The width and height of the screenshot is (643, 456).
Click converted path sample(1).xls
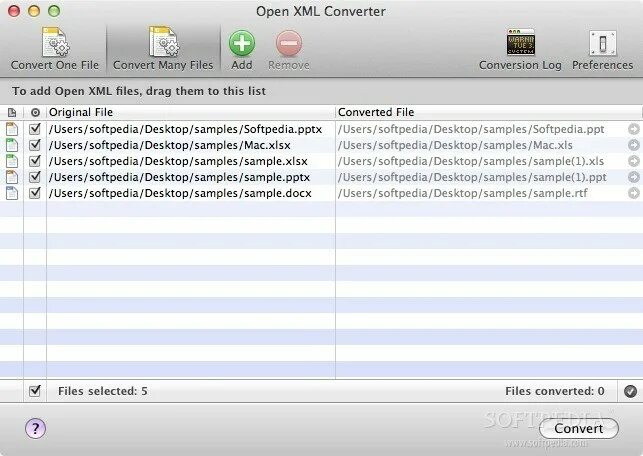coord(471,162)
